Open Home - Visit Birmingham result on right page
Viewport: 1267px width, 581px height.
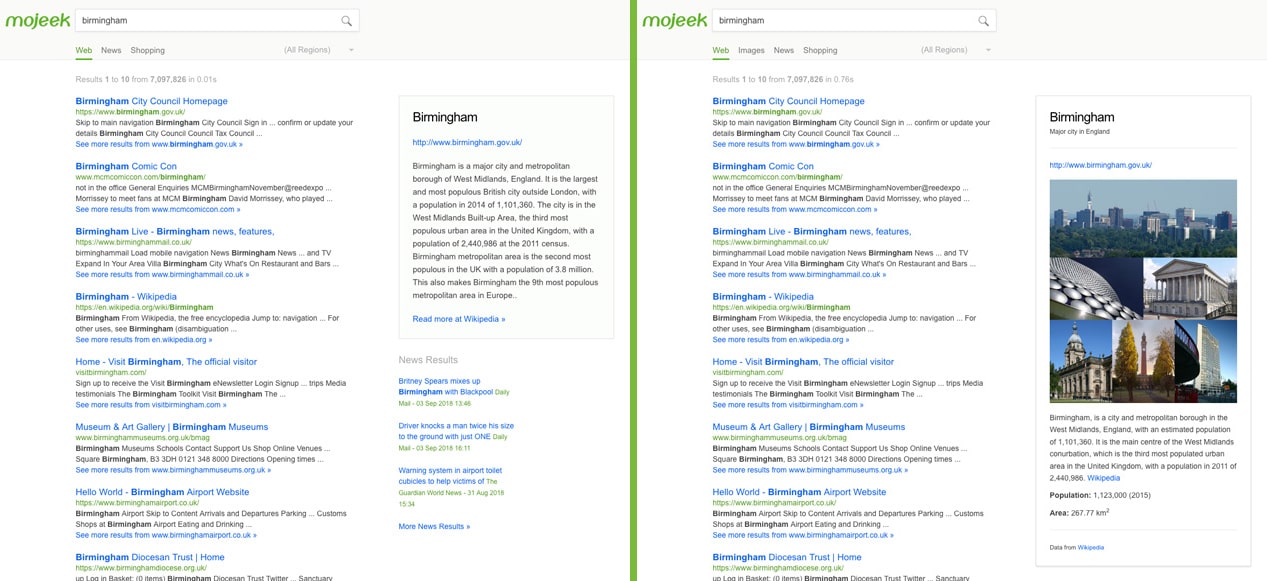click(803, 362)
